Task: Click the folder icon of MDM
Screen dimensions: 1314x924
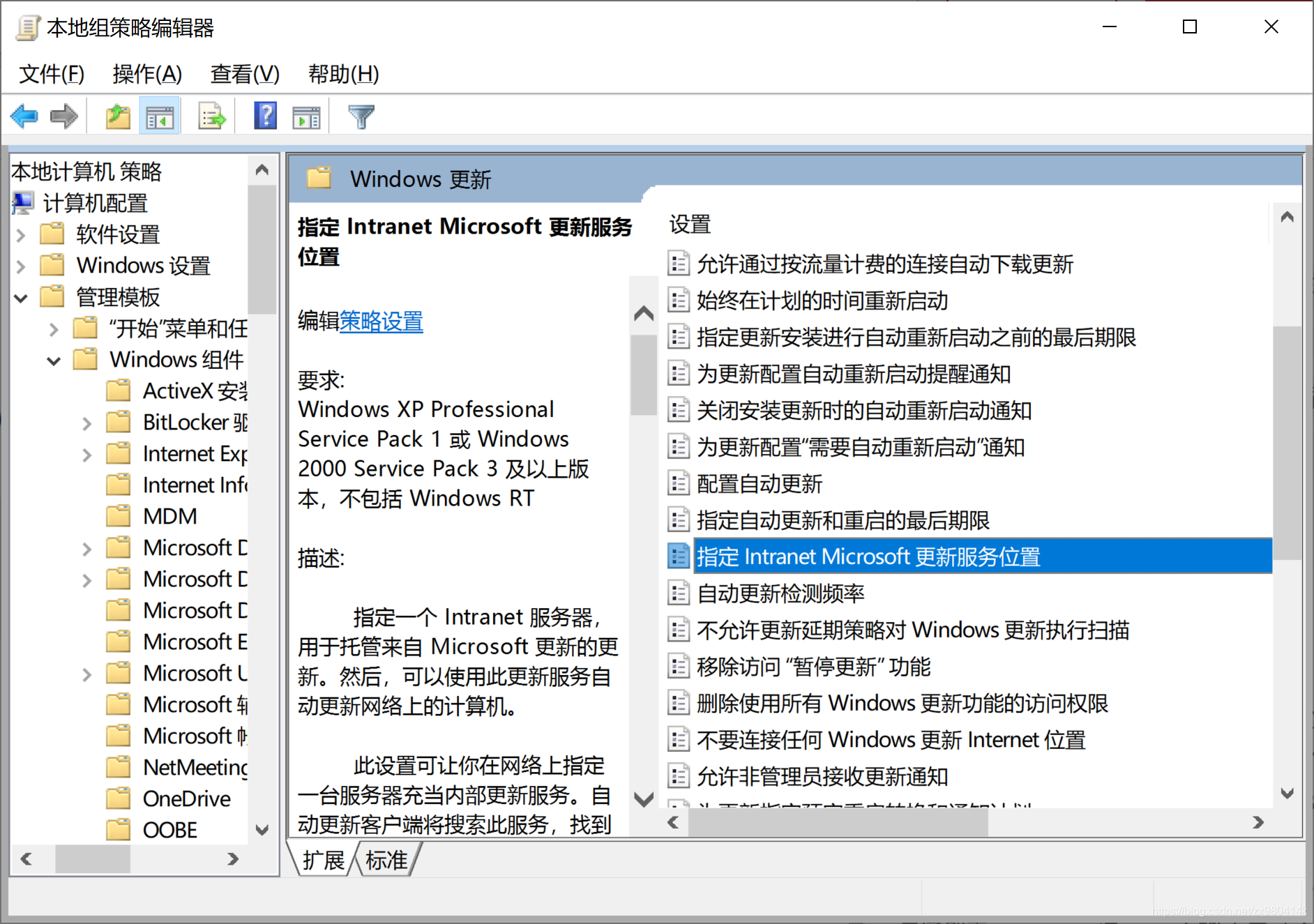Action: [x=119, y=515]
